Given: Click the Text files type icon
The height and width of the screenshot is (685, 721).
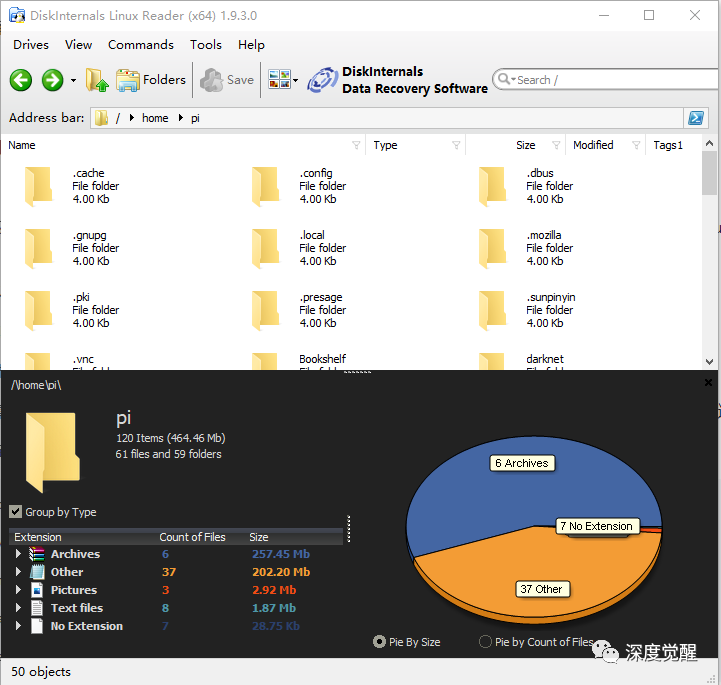Looking at the screenshot, I should 37,608.
